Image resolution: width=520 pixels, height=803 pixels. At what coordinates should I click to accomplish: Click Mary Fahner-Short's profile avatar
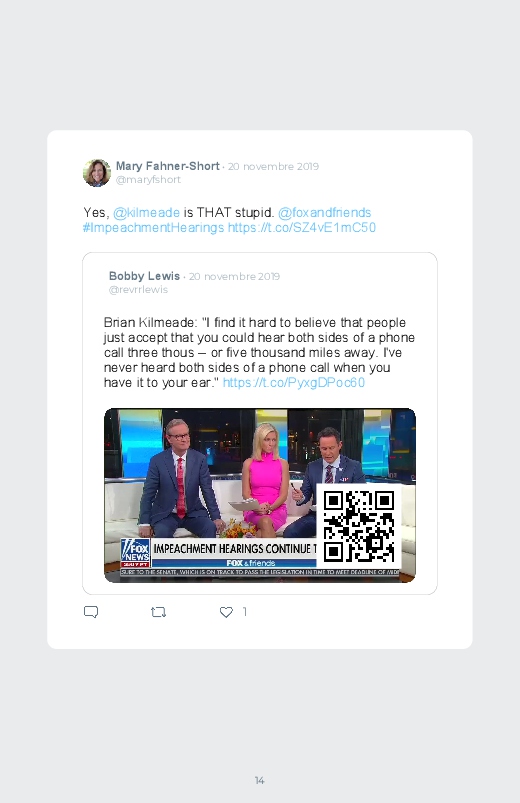tap(97, 173)
